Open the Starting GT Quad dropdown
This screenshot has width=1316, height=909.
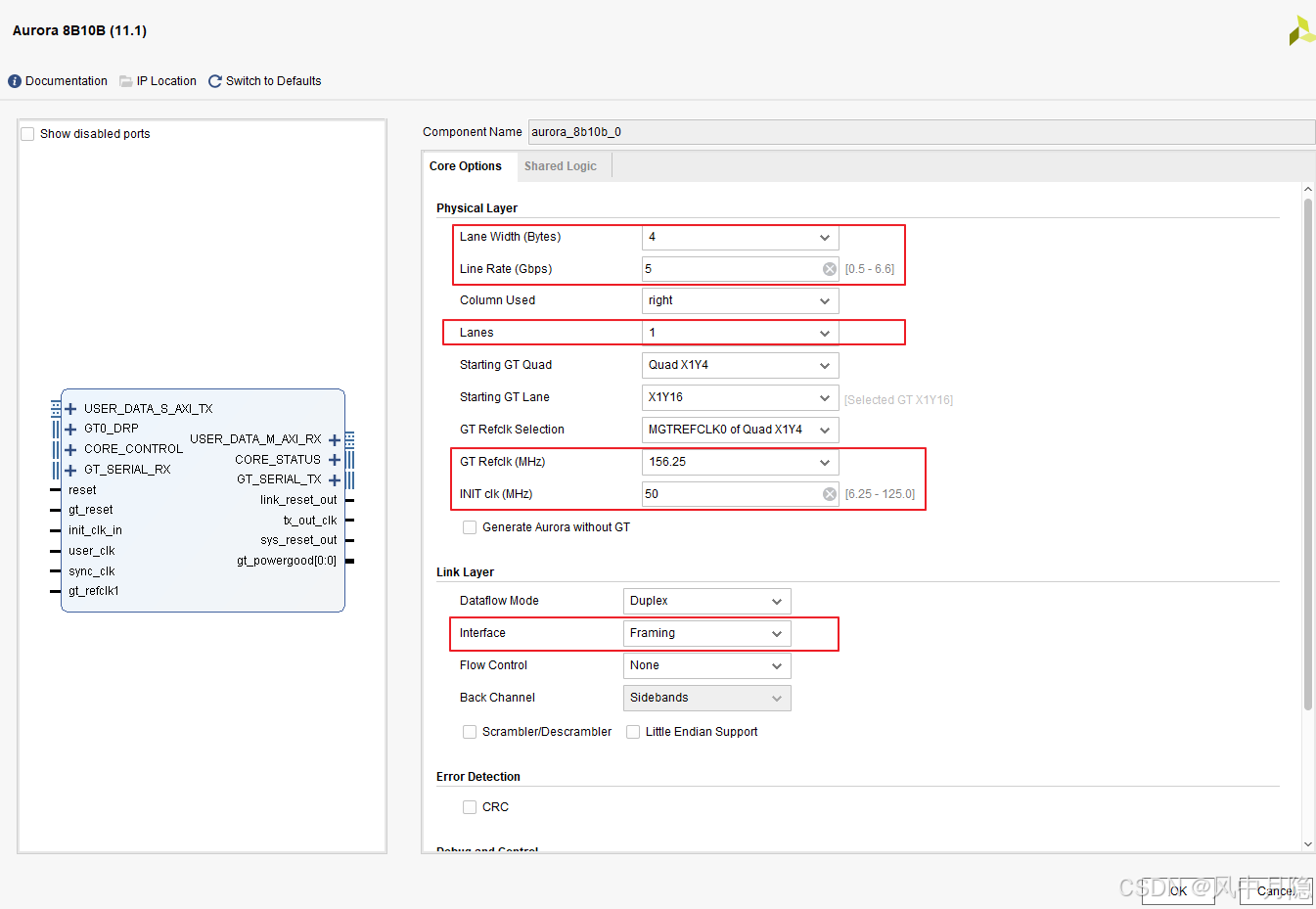741,365
